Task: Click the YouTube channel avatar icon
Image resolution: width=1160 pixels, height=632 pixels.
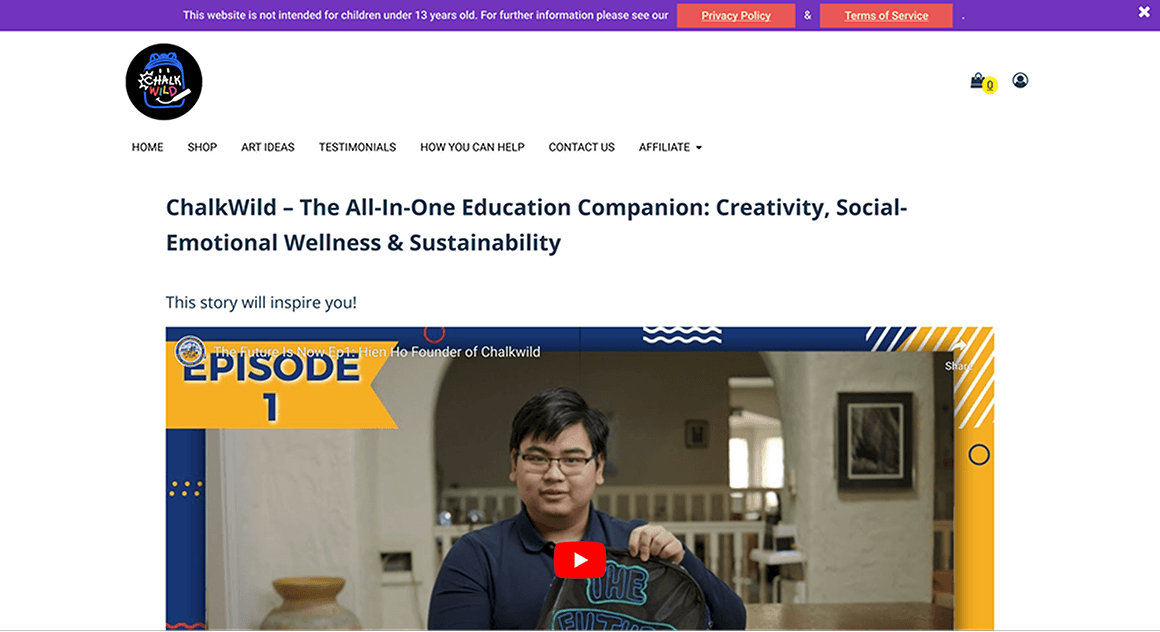Action: click(190, 351)
